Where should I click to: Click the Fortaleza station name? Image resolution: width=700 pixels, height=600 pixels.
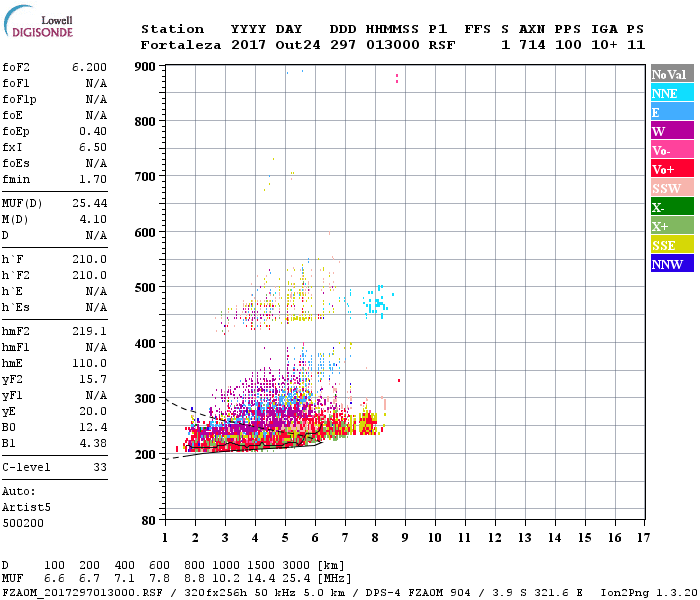coord(181,45)
